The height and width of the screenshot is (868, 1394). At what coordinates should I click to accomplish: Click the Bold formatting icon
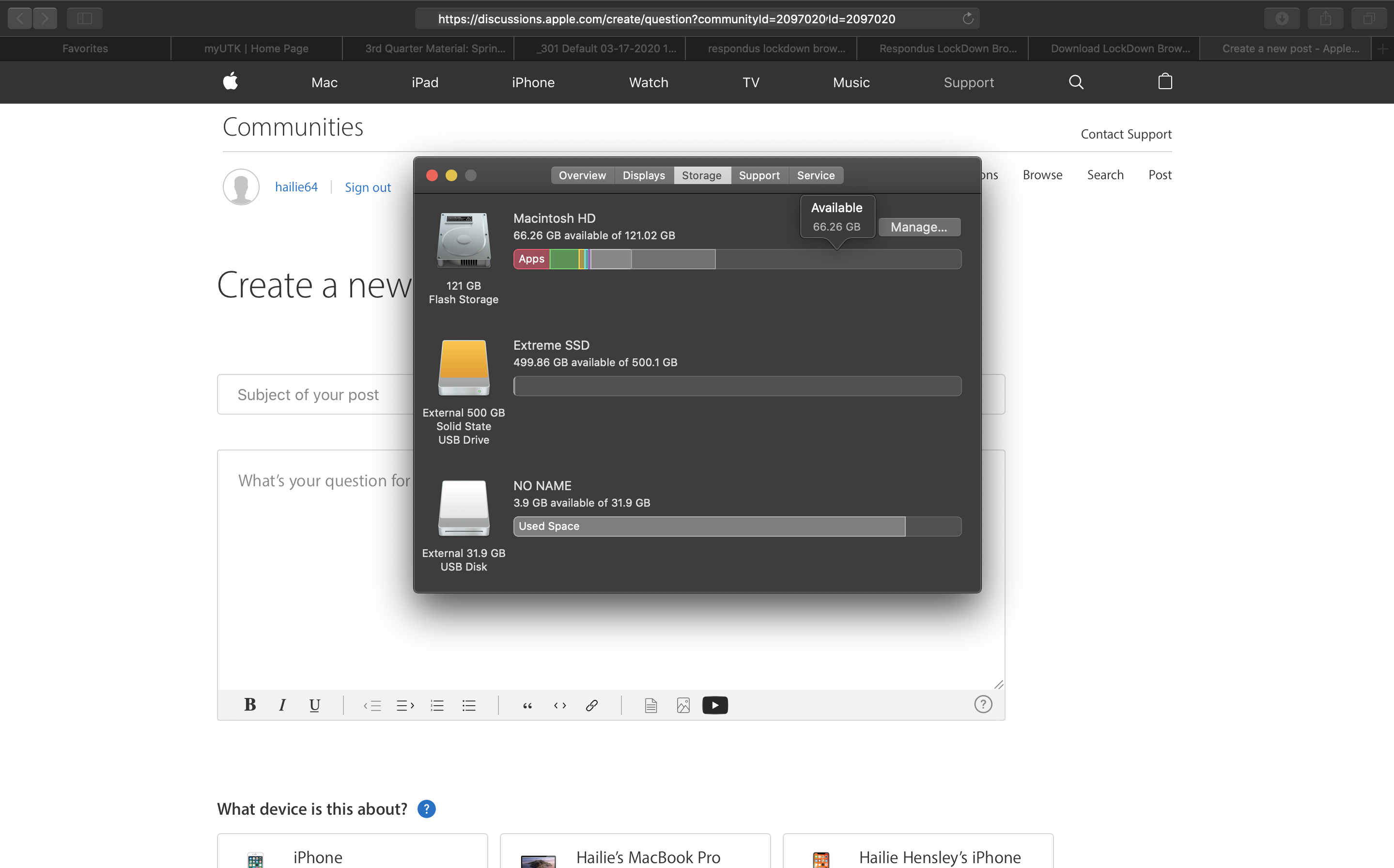click(249, 705)
